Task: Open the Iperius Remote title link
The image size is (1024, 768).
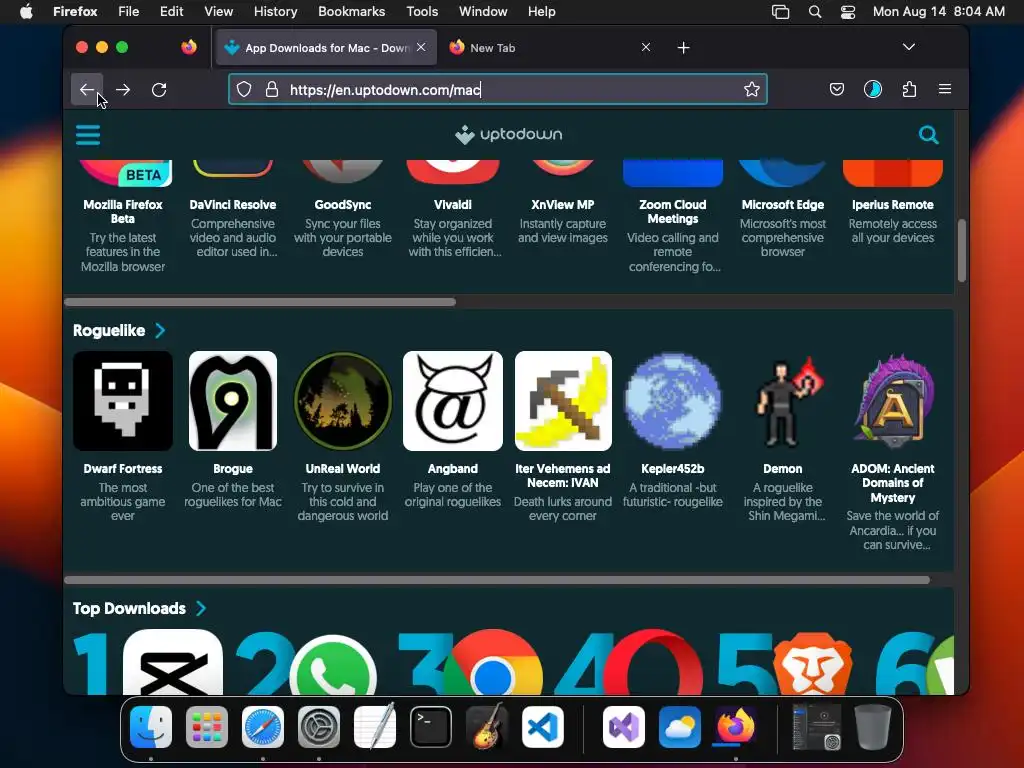Action: [x=893, y=204]
